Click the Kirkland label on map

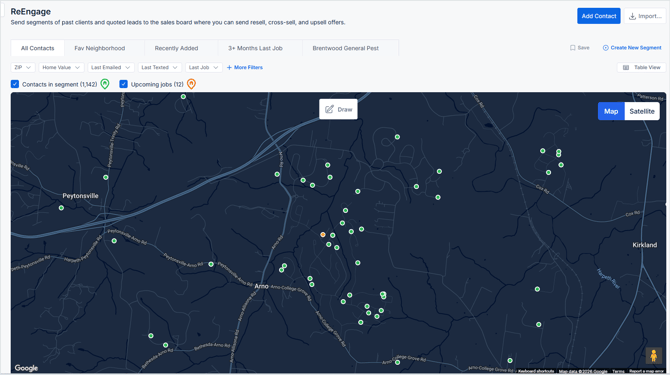click(x=644, y=245)
